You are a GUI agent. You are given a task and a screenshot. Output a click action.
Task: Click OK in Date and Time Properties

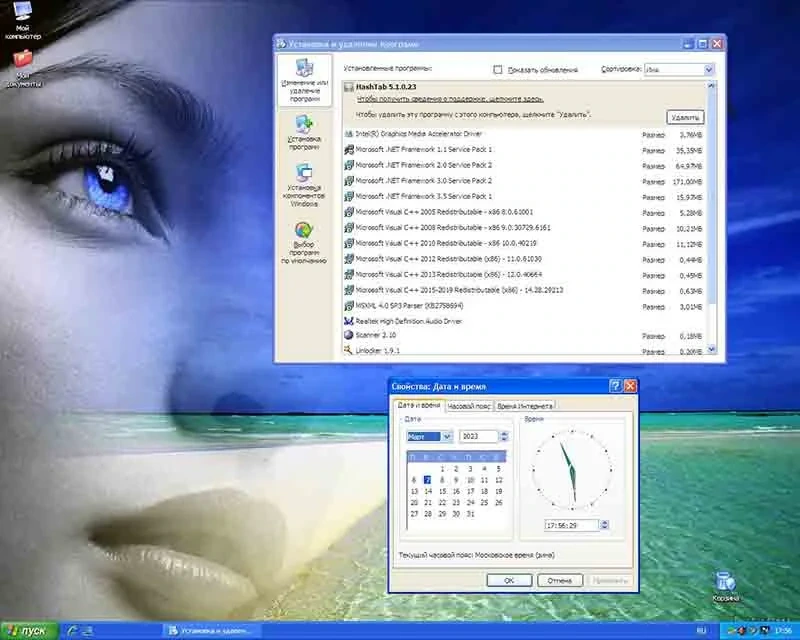[509, 580]
